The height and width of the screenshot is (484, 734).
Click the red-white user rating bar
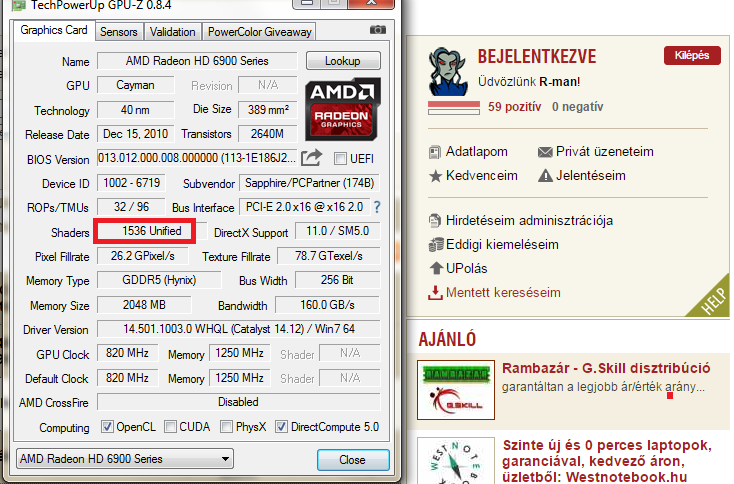pos(454,108)
